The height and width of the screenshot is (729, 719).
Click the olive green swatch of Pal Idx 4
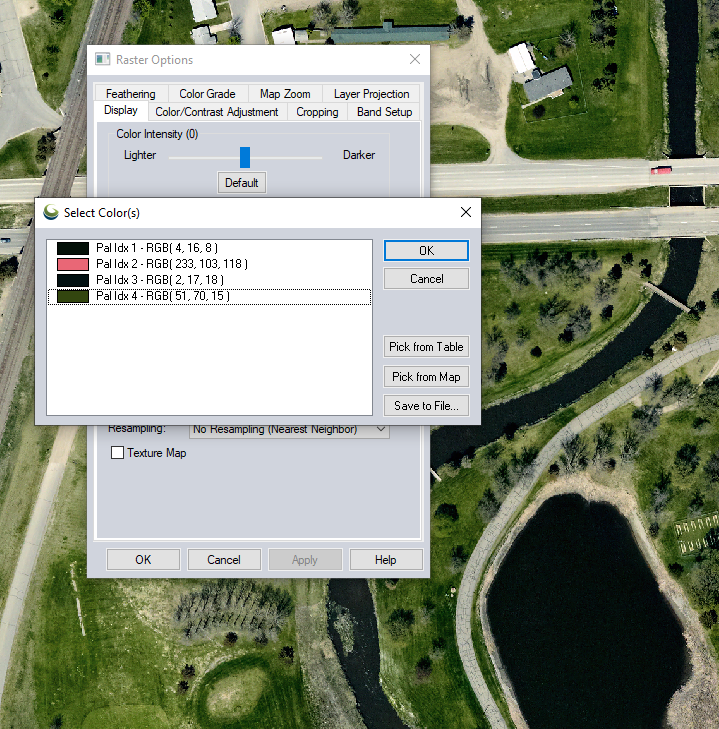click(73, 296)
